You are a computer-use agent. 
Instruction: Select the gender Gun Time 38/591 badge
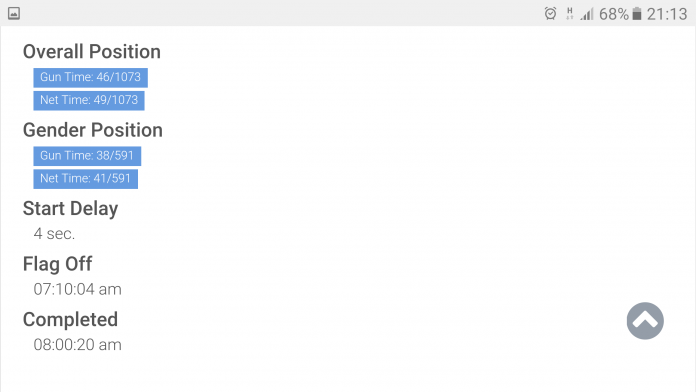coord(87,156)
